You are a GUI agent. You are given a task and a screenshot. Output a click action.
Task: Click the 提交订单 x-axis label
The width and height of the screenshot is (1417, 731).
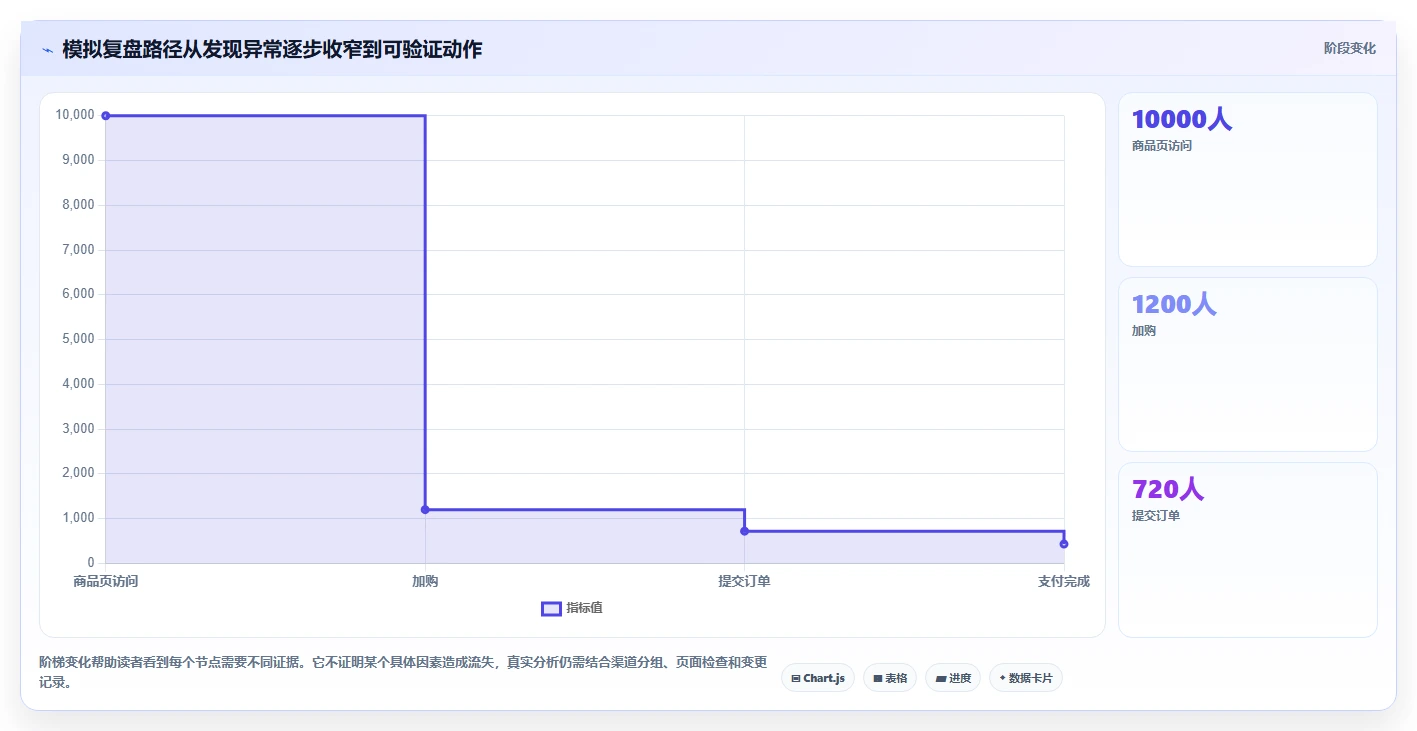744,581
